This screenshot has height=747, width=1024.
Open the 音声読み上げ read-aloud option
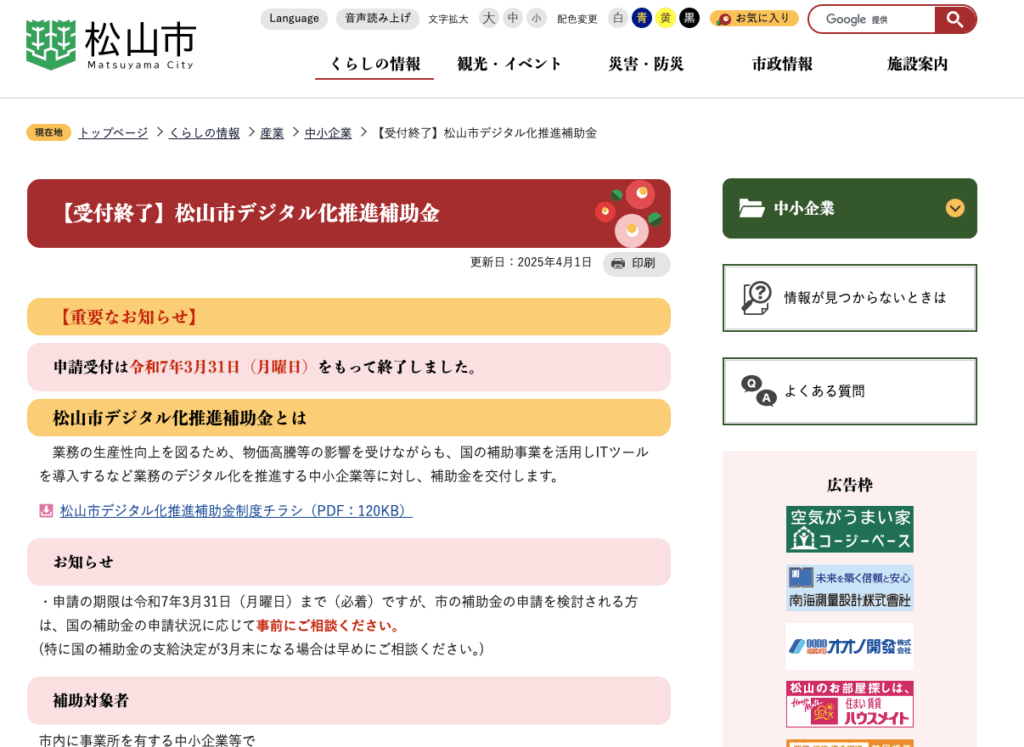(377, 18)
